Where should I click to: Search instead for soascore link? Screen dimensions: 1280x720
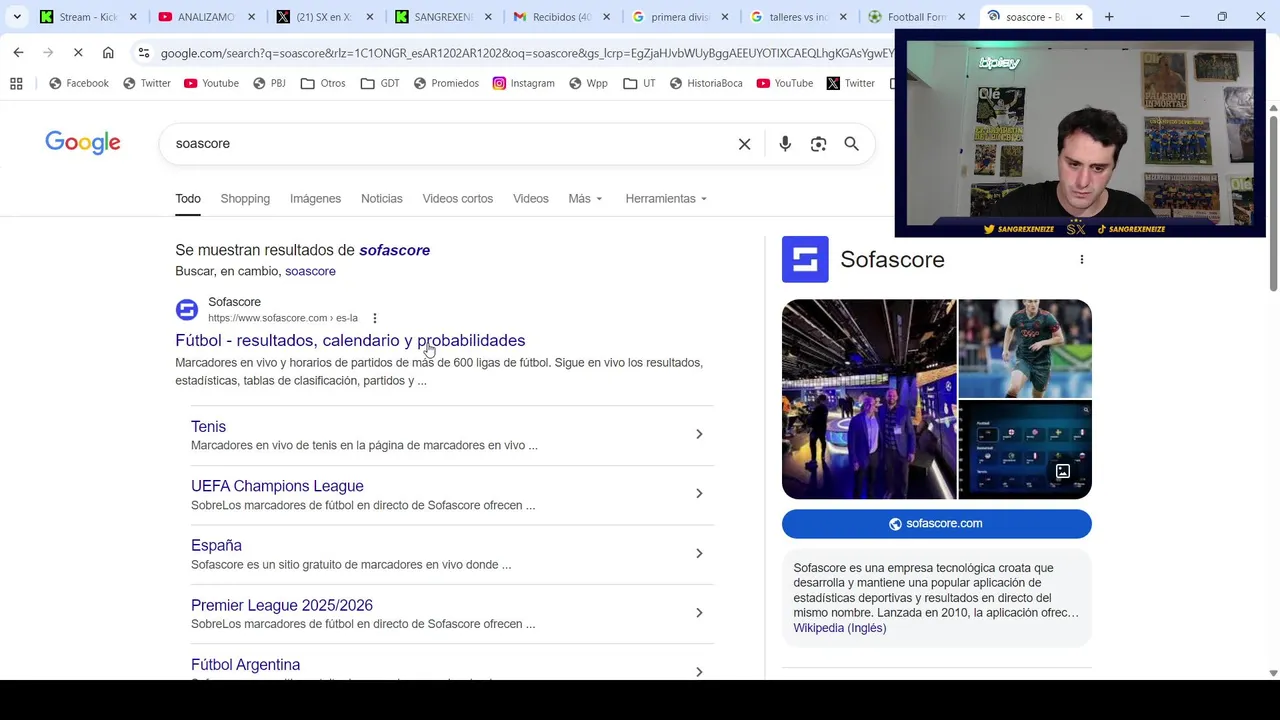(x=310, y=272)
